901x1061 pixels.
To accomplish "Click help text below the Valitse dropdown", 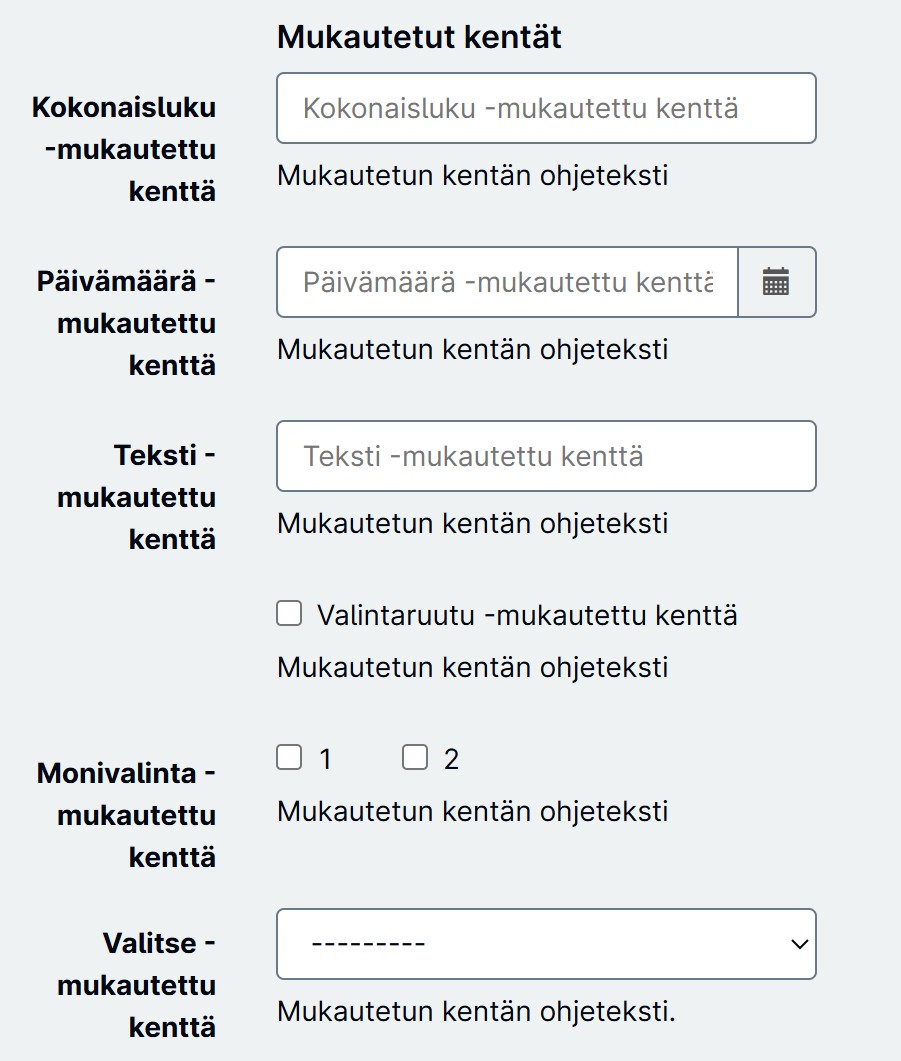I will click(476, 1012).
